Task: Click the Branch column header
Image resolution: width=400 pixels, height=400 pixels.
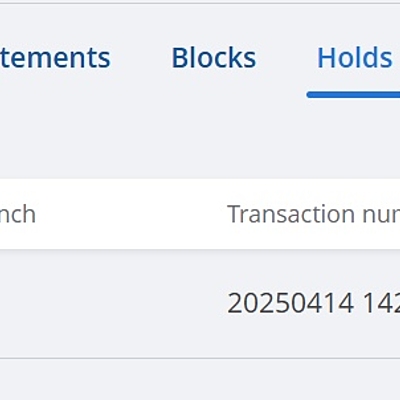Action: [x=18, y=214]
